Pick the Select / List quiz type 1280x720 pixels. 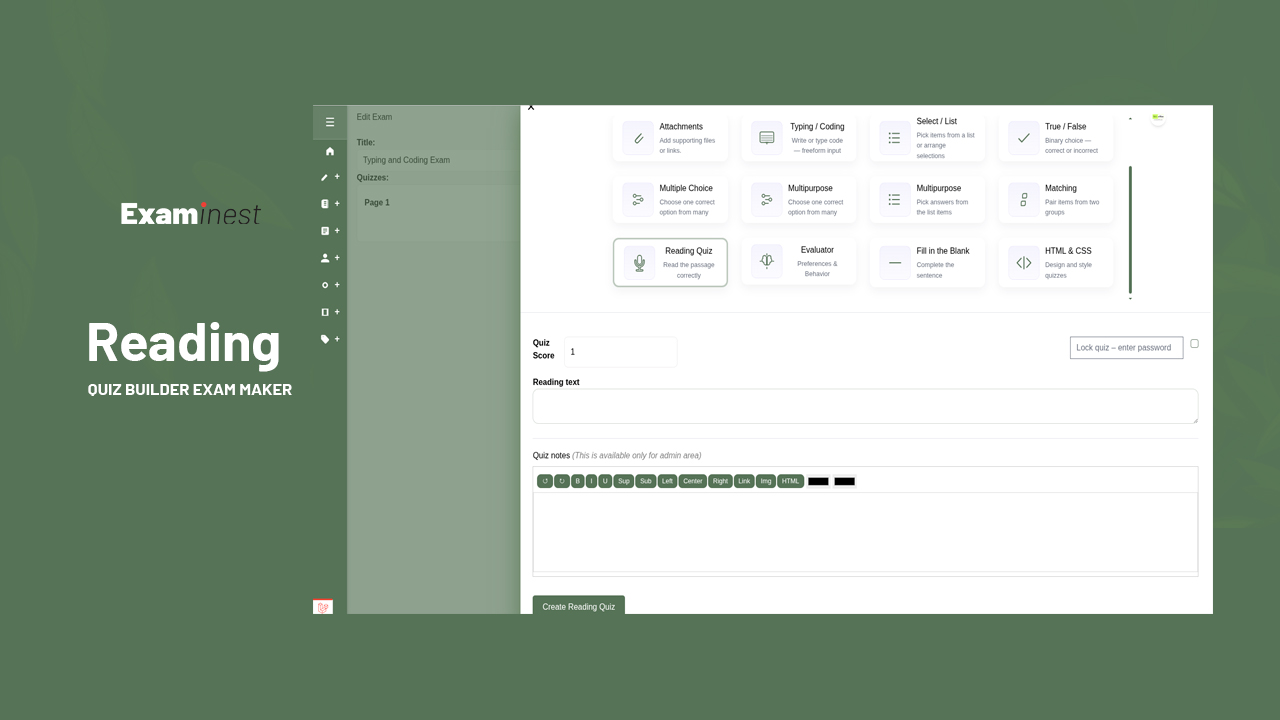pos(927,138)
